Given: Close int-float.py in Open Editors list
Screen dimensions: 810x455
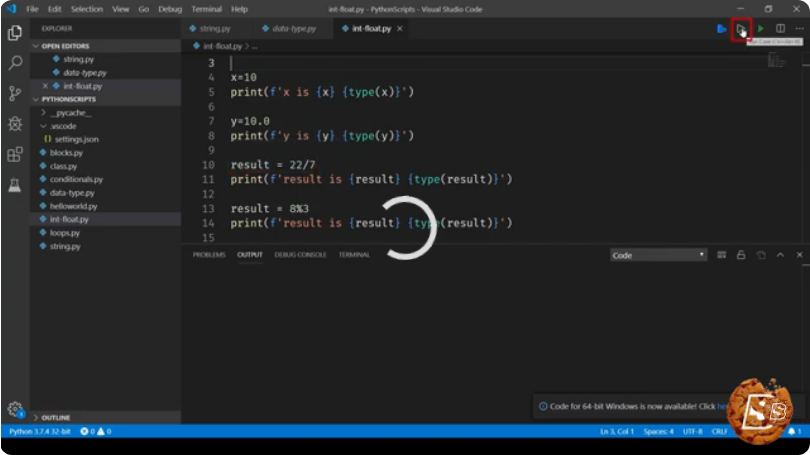Looking at the screenshot, I should click(45, 86).
